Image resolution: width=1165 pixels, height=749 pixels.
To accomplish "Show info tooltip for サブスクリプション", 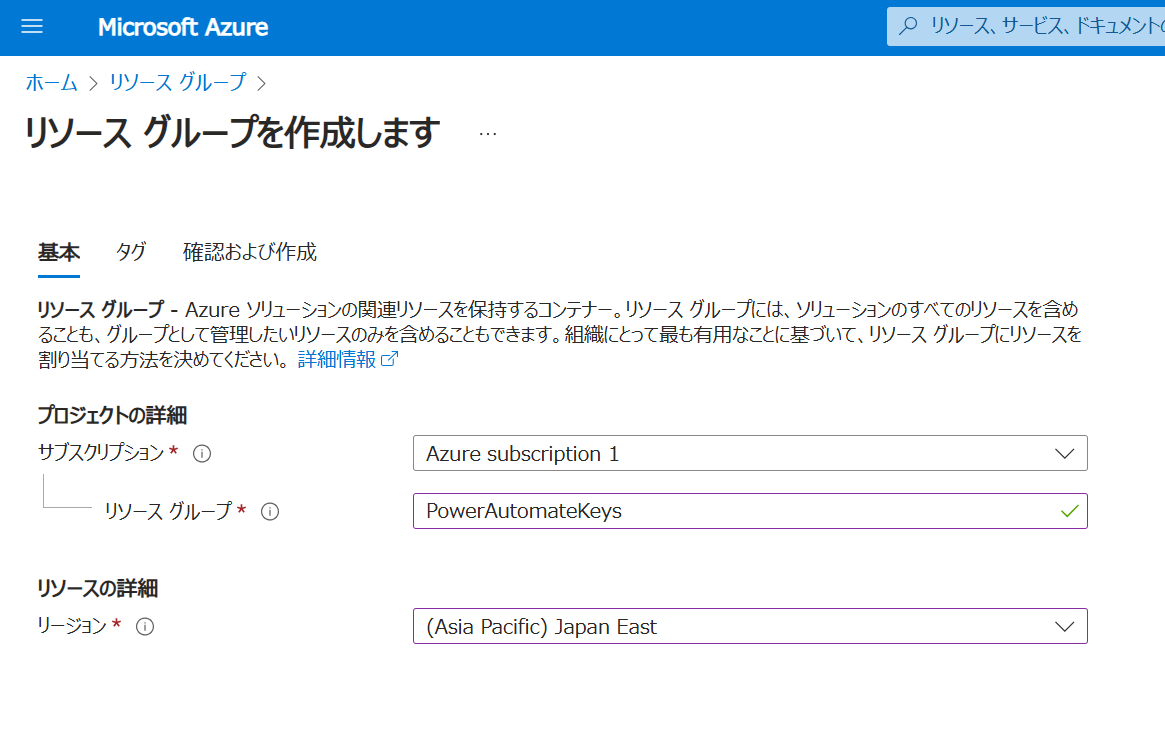I will click(x=202, y=453).
